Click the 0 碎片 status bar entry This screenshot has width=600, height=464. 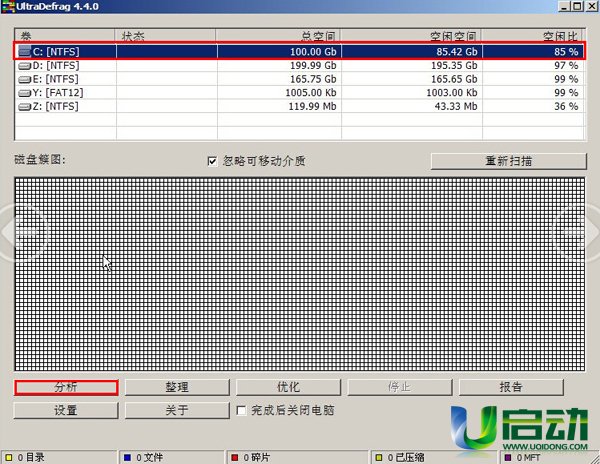(297, 457)
